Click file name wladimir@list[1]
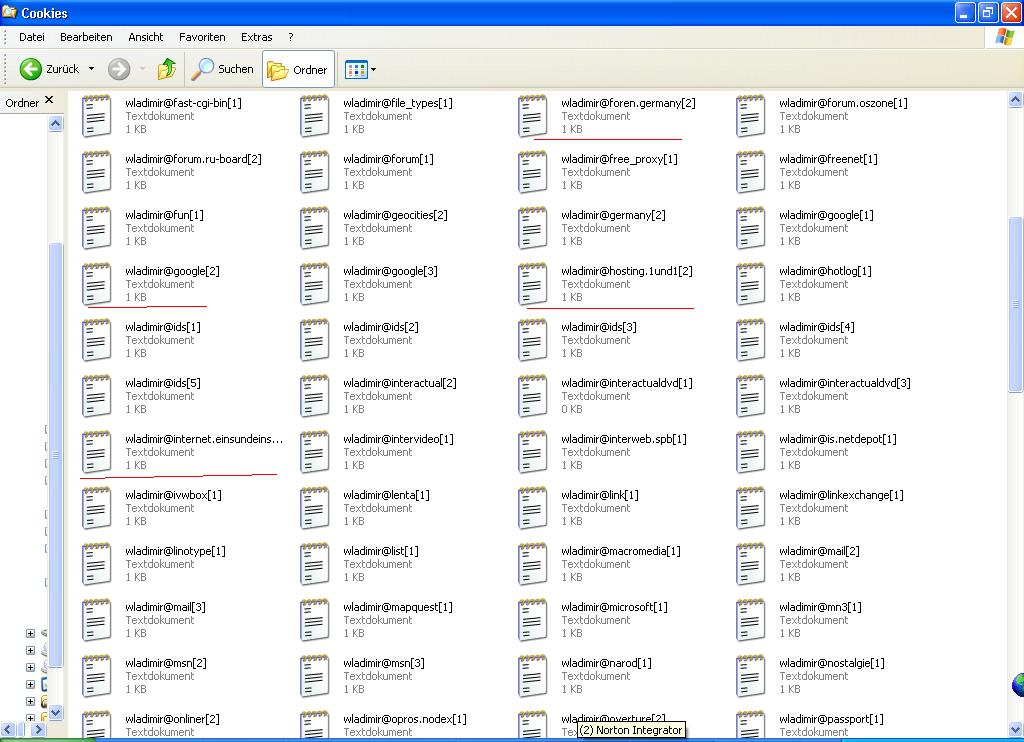 click(381, 551)
